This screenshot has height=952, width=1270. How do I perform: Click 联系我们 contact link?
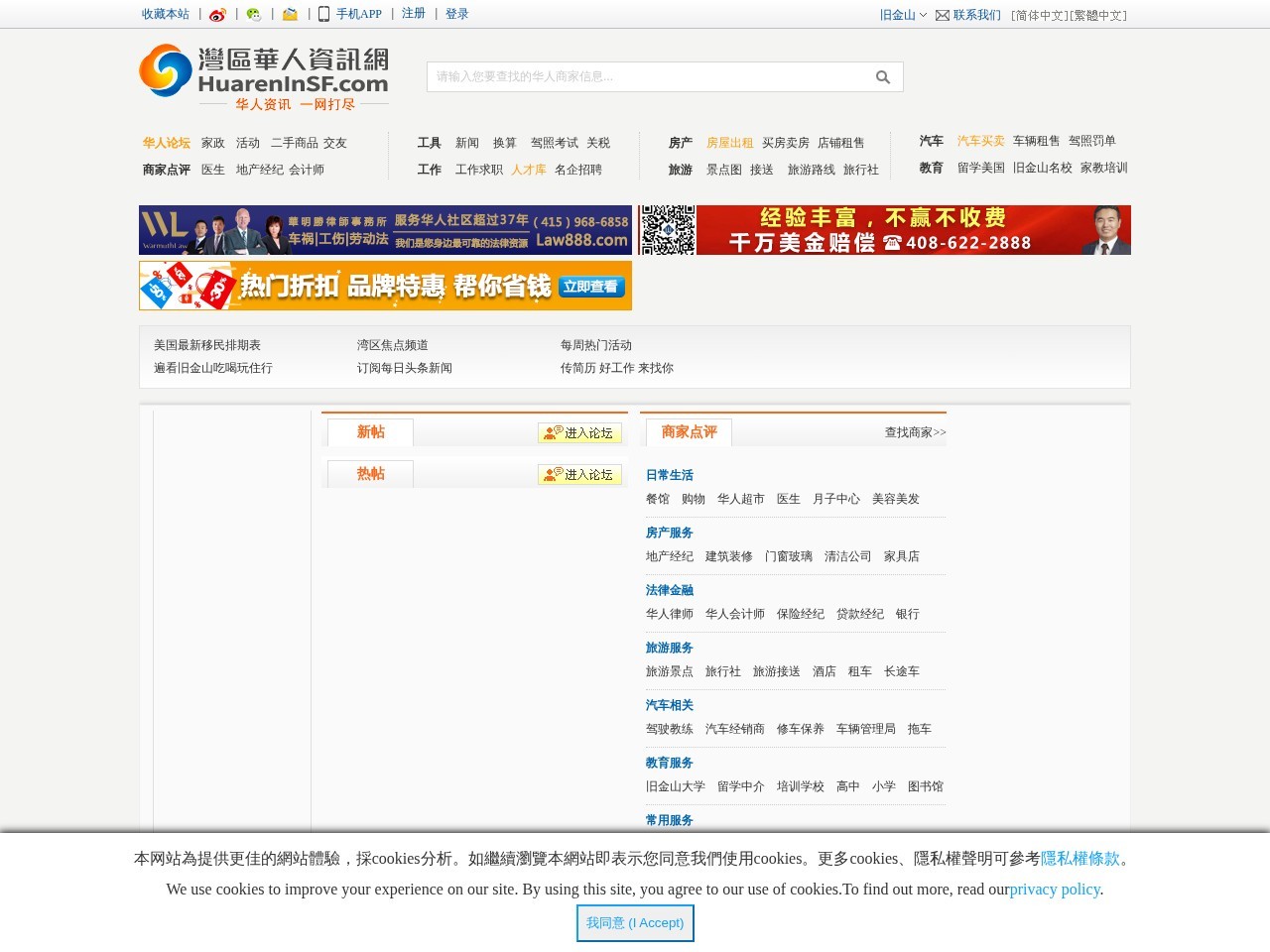[977, 15]
